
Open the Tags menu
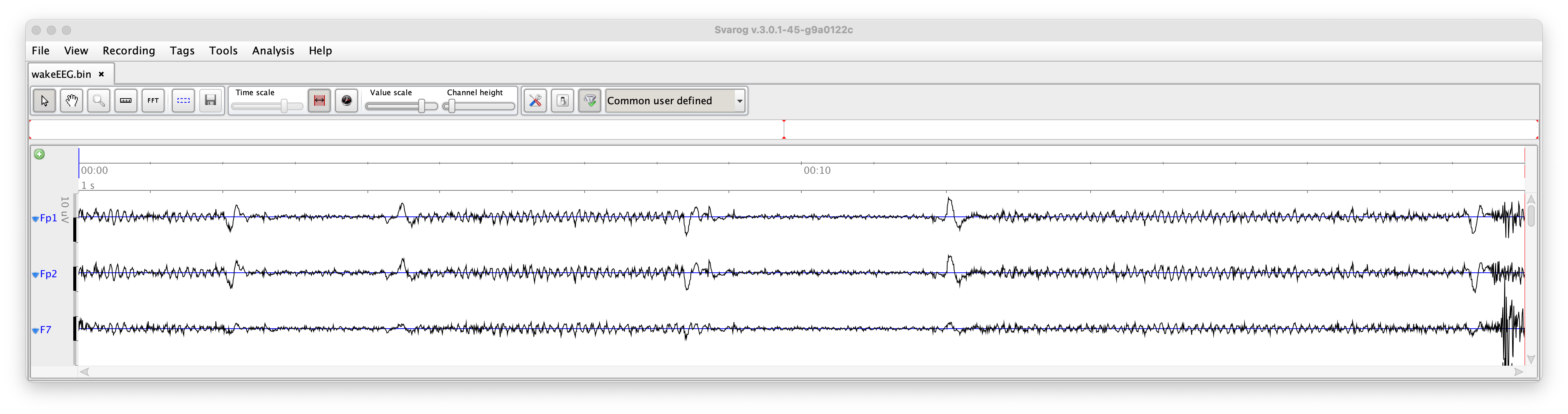point(182,51)
